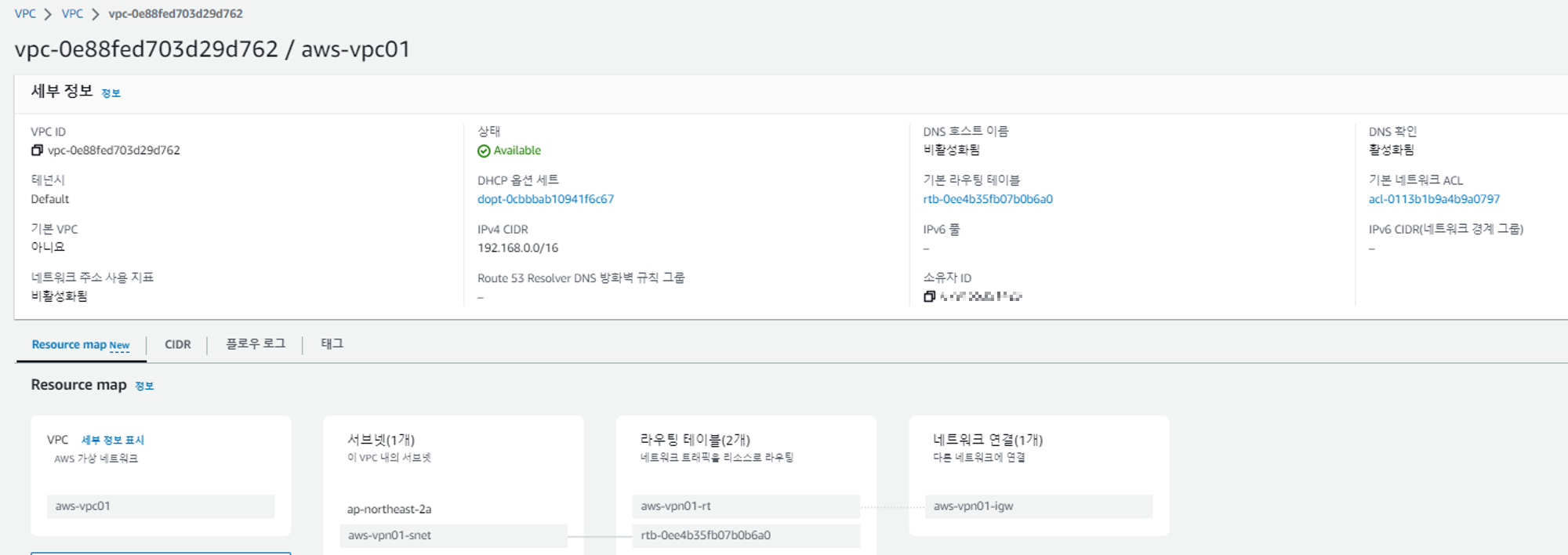Open 정보 link beside Resource map heading

[144, 386]
